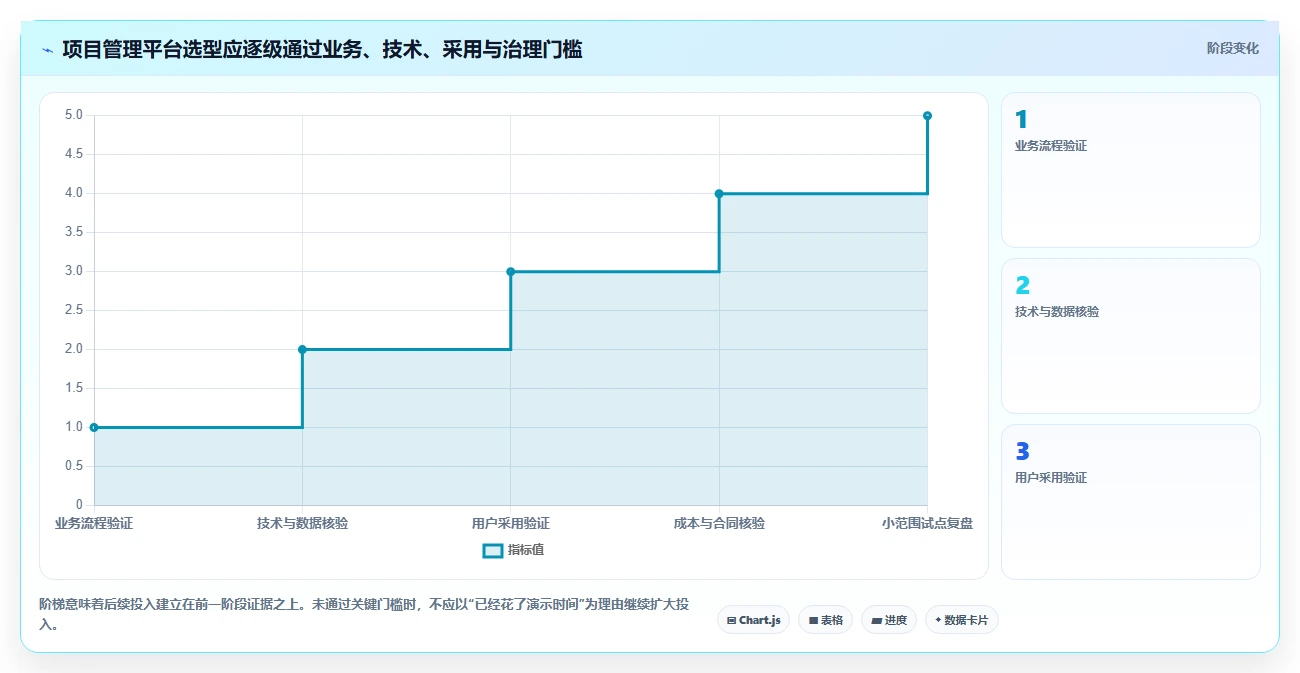
Task: Click the footer note starting 阶梯意味着
Action: [363, 615]
